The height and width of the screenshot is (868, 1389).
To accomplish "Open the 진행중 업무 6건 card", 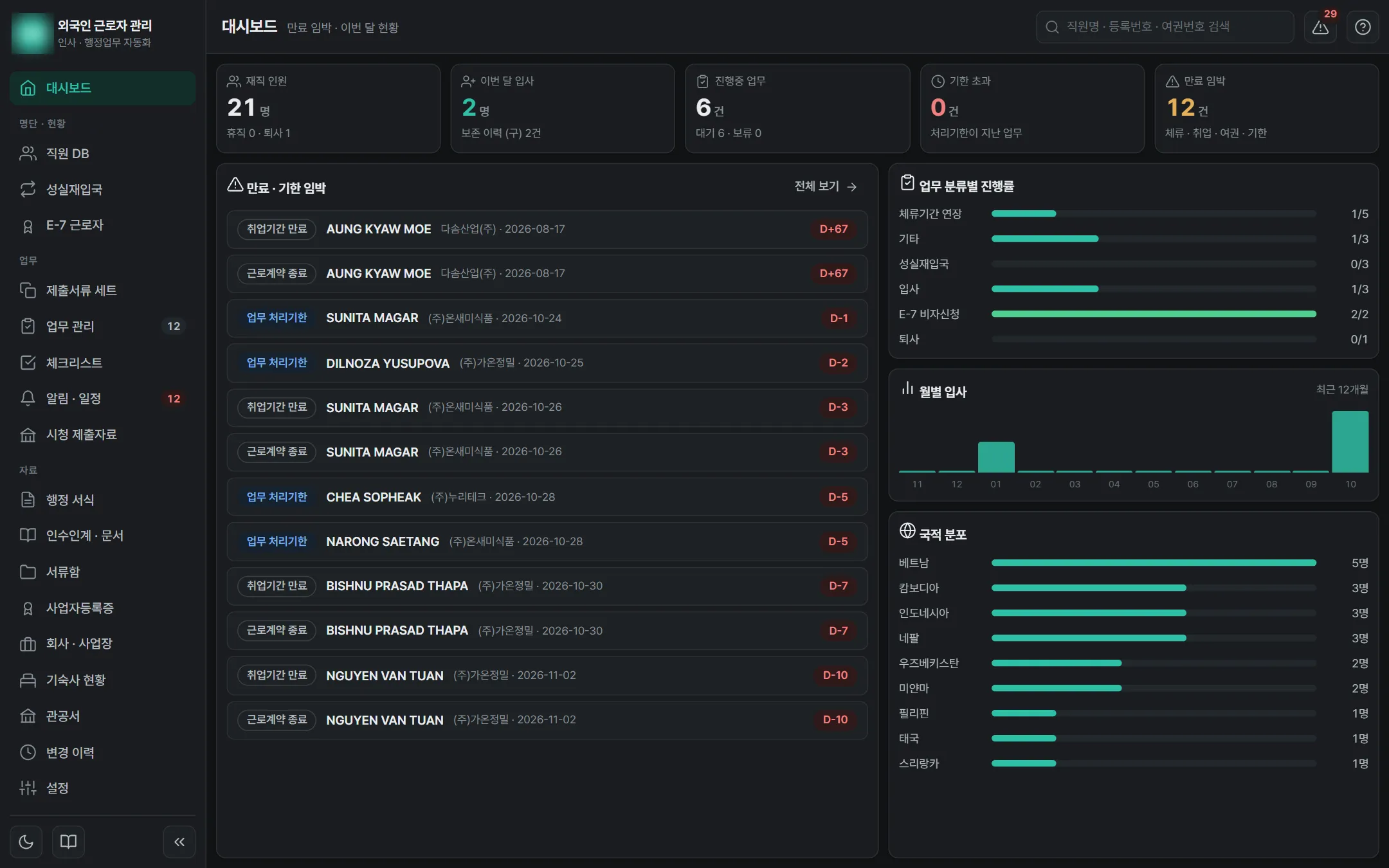I will 797,108.
